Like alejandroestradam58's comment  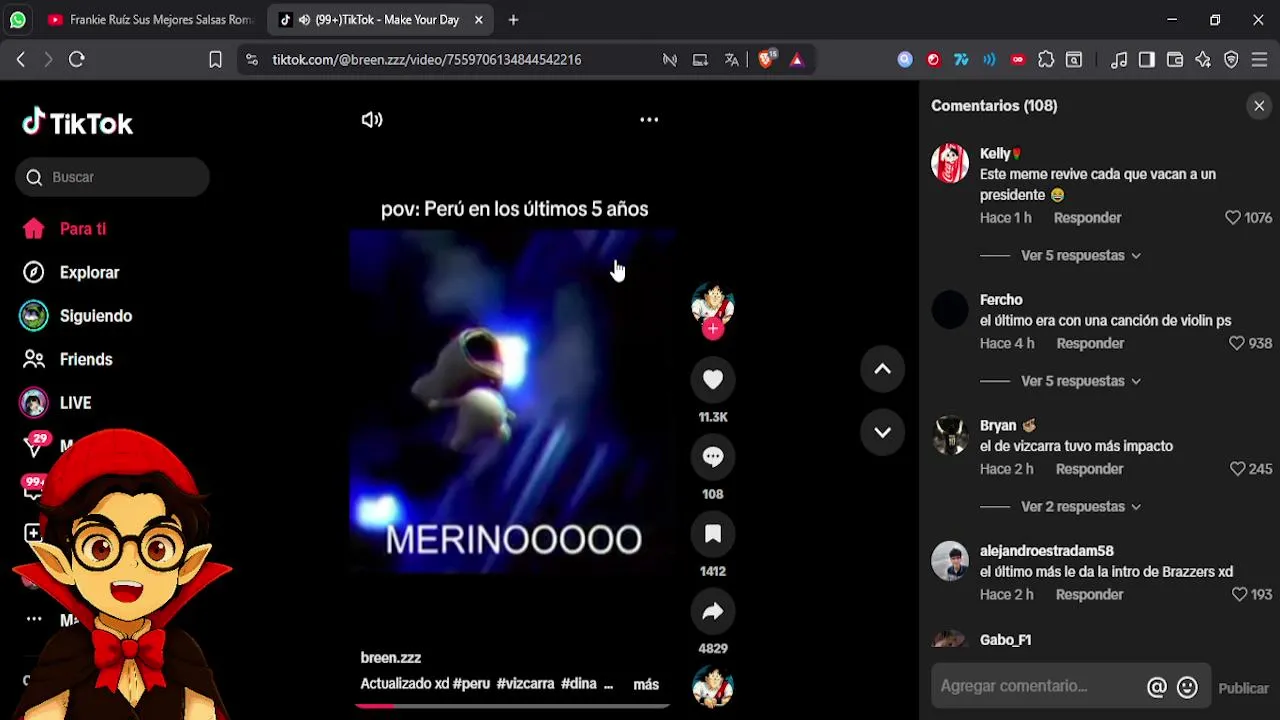tap(1239, 594)
